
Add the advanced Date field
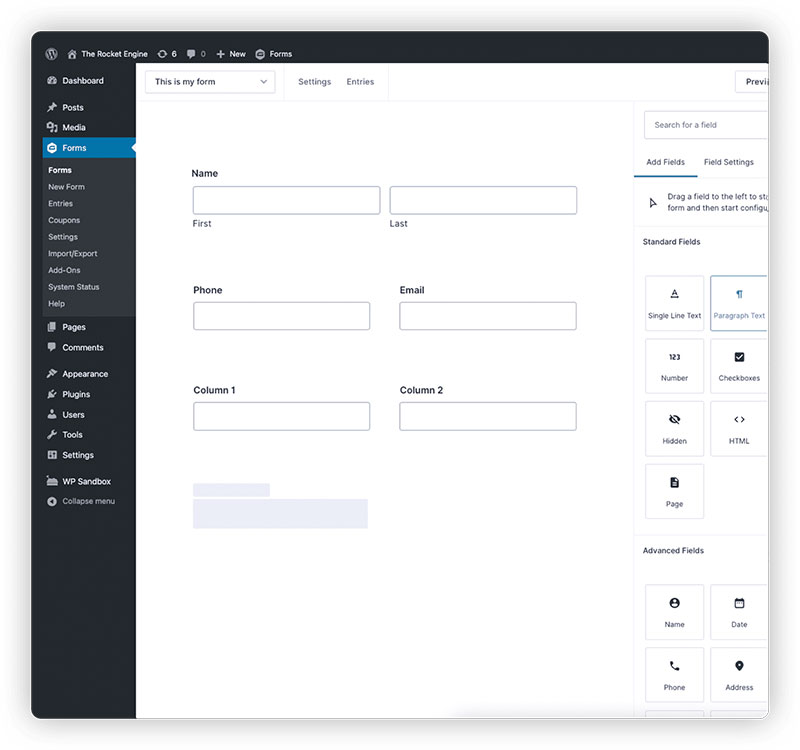(739, 612)
